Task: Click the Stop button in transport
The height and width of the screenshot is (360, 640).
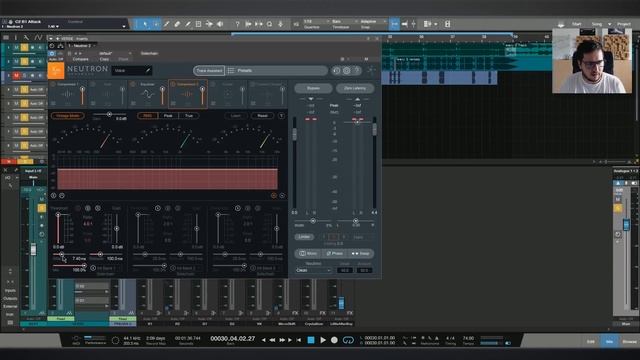Action: coord(311,340)
